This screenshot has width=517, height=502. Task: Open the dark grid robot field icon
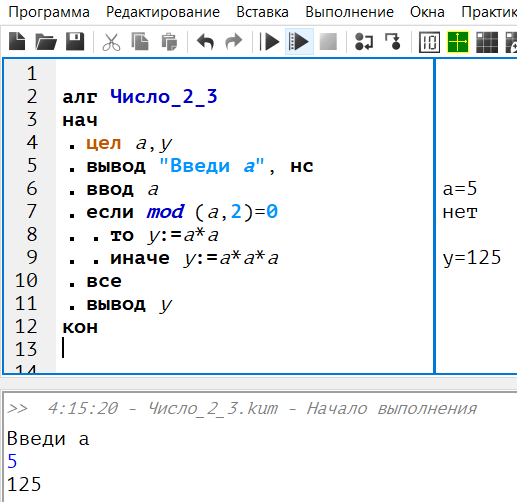click(487, 42)
